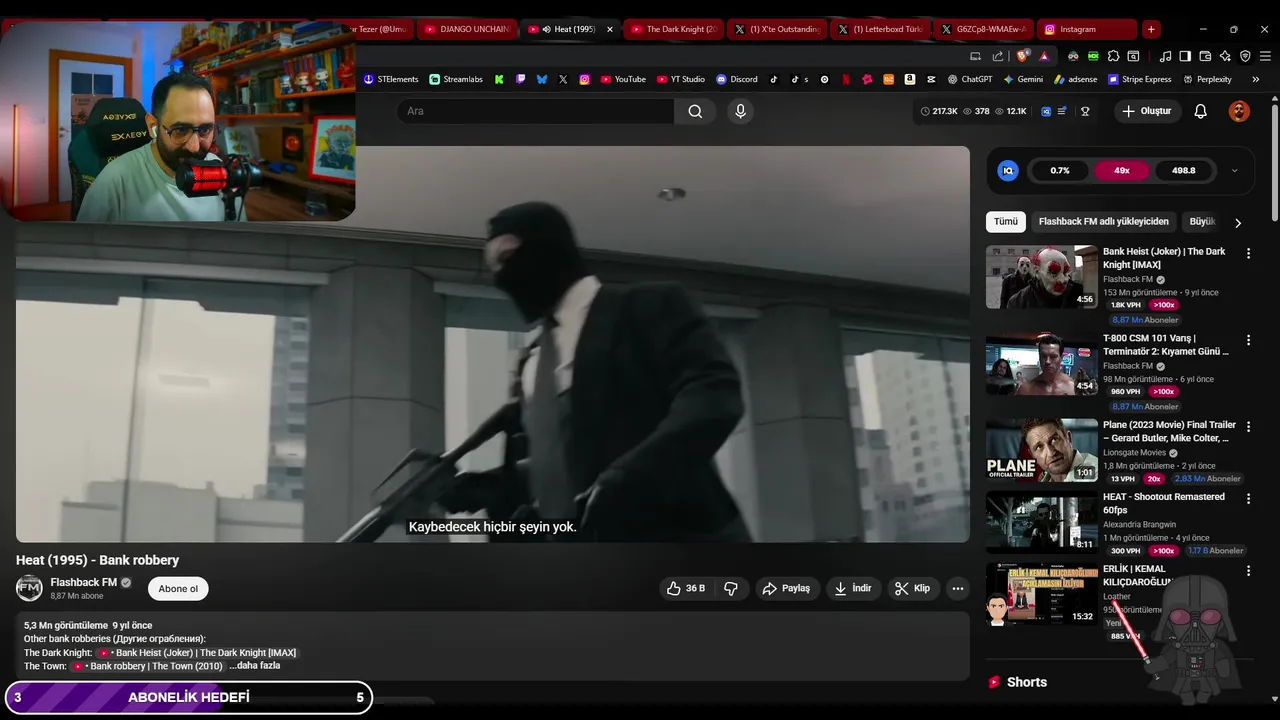Open the Brave hamburger main menu
This screenshot has height=720, width=1280.
point(1265,56)
